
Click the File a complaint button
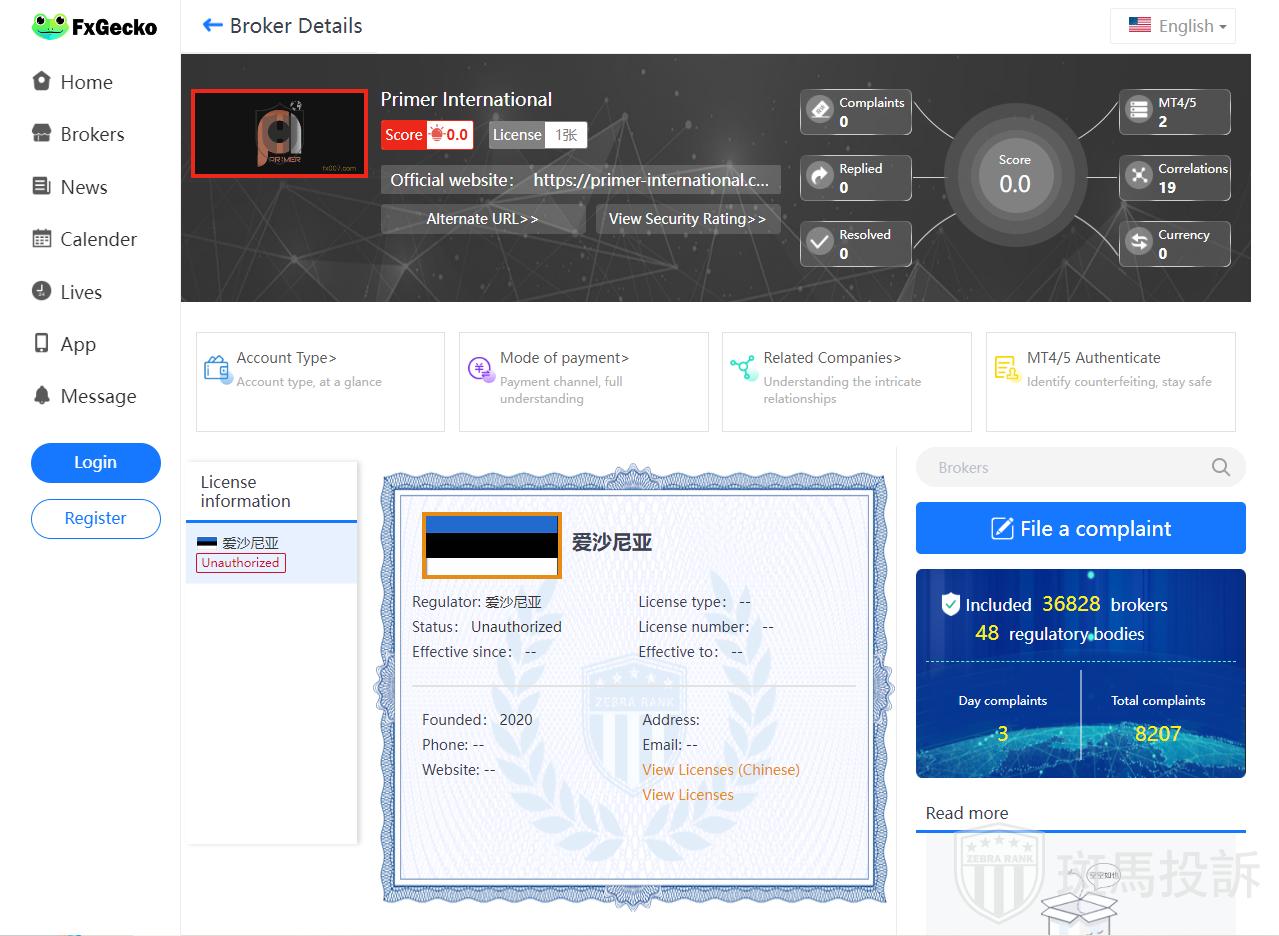click(x=1080, y=528)
